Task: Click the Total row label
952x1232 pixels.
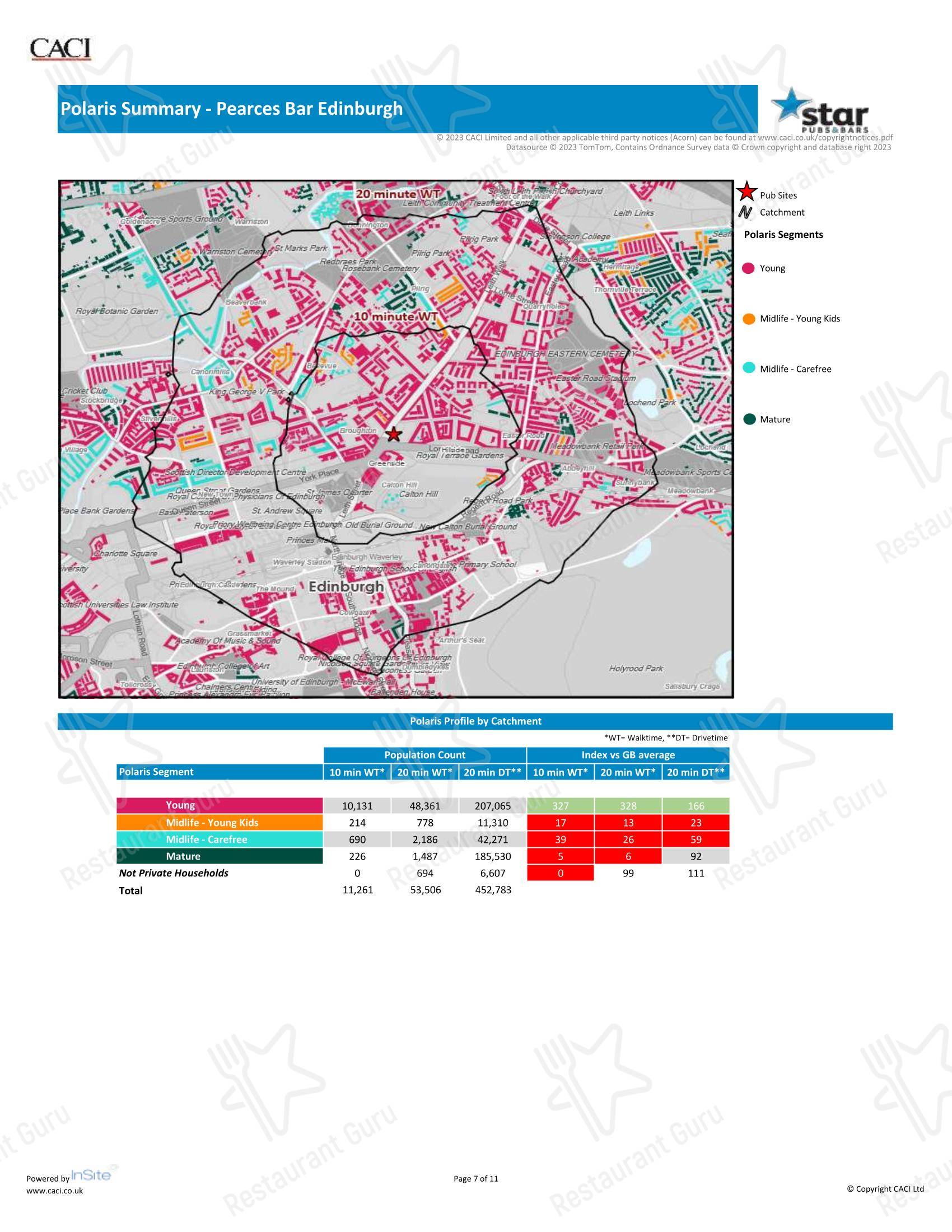Action: click(x=131, y=891)
